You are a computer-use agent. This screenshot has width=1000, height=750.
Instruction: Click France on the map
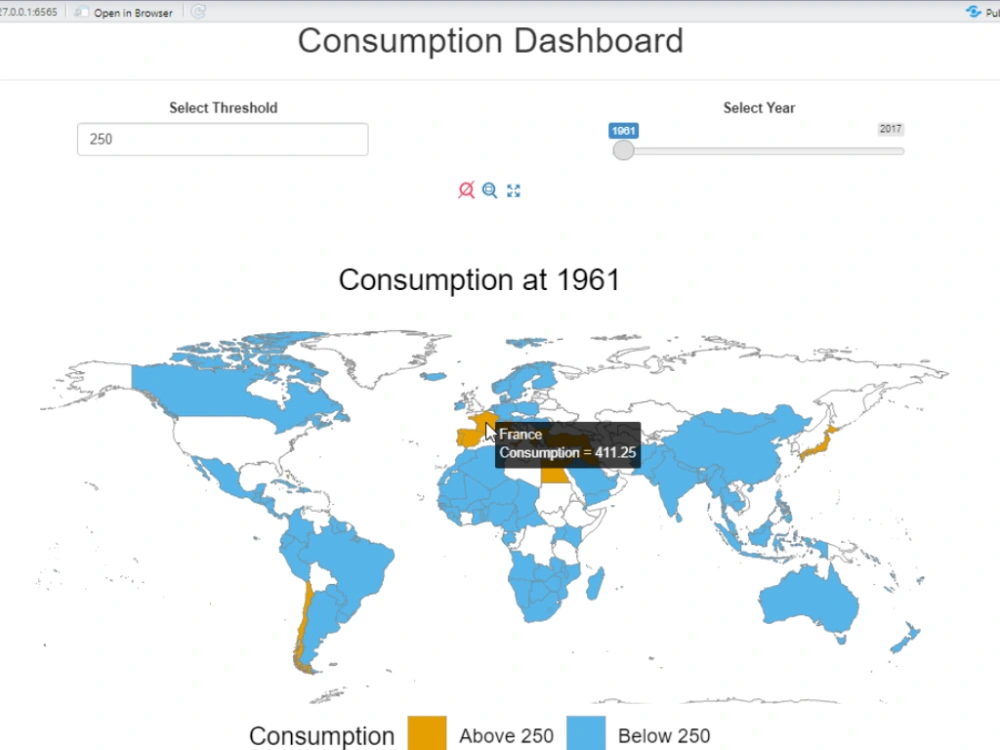click(x=485, y=423)
